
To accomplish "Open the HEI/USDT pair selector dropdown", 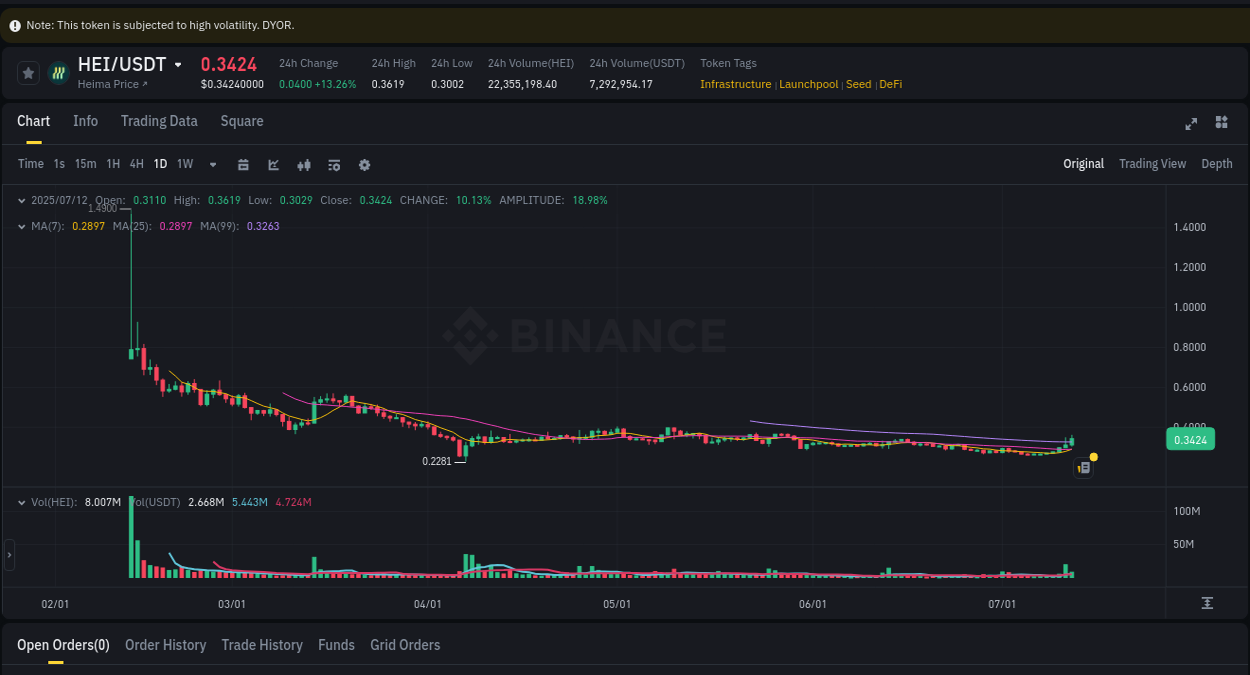I will 178,63.
